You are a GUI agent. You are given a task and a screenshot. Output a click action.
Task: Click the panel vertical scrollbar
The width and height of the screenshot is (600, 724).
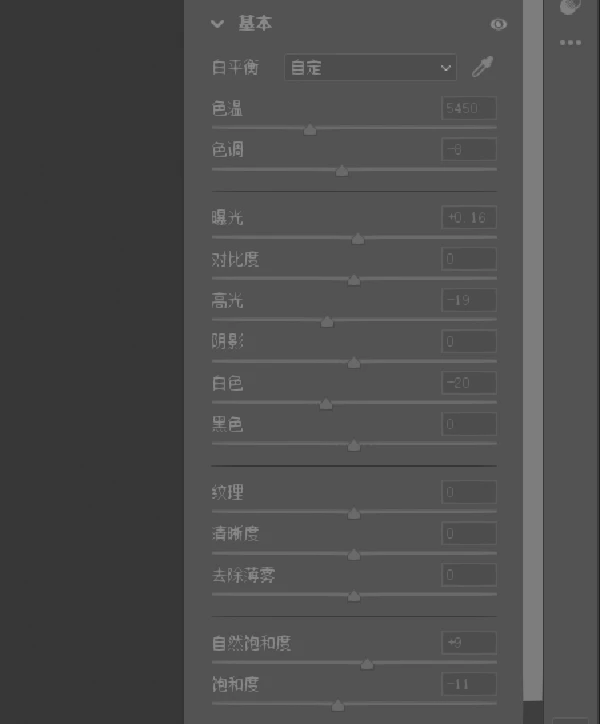533,350
